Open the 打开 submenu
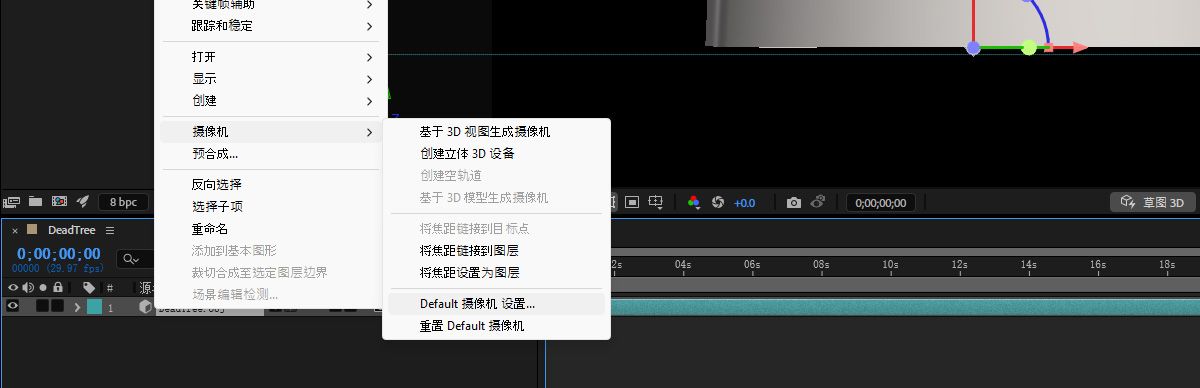This screenshot has height=388, width=1200. tap(270, 57)
